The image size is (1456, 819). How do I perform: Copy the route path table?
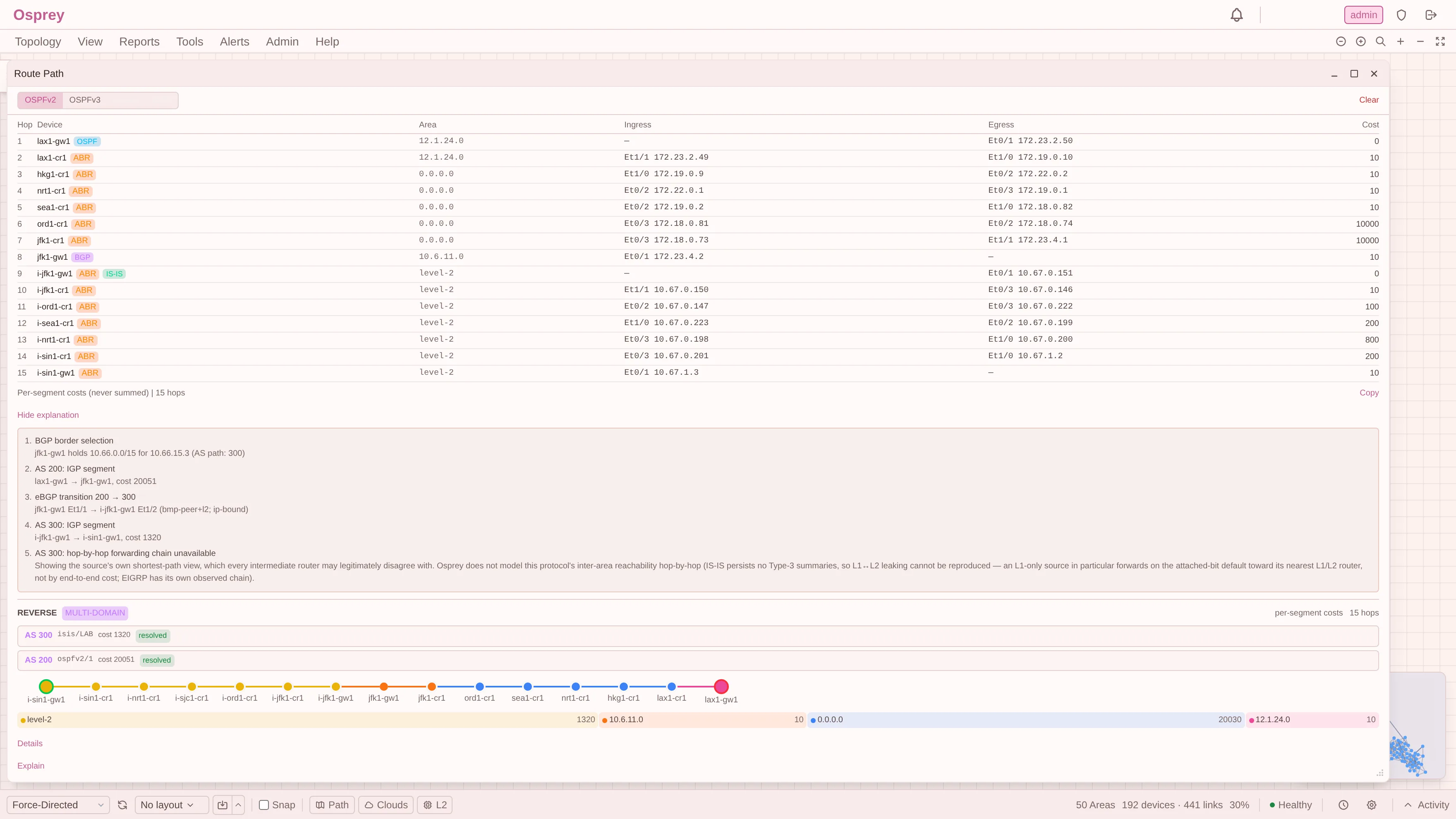point(1369,393)
